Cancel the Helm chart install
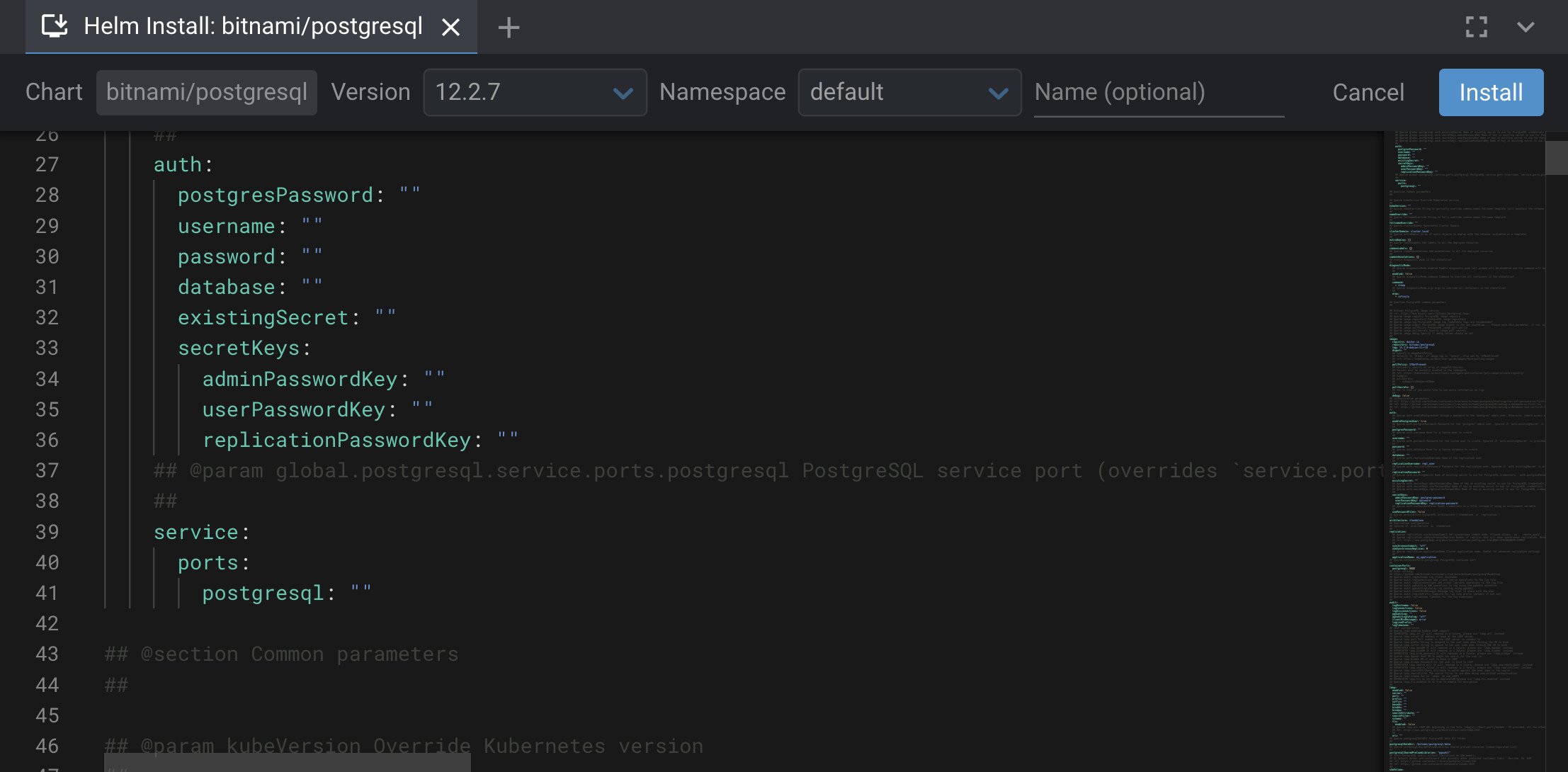Viewport: 1568px width, 772px height. point(1368,92)
